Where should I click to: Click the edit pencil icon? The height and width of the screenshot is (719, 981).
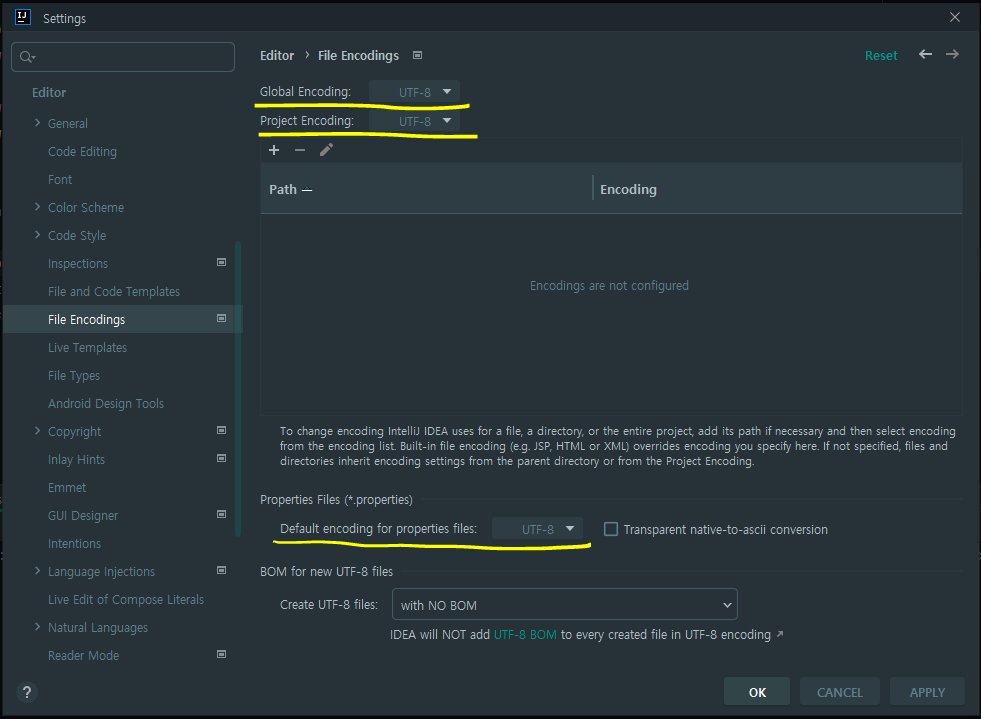tap(326, 150)
